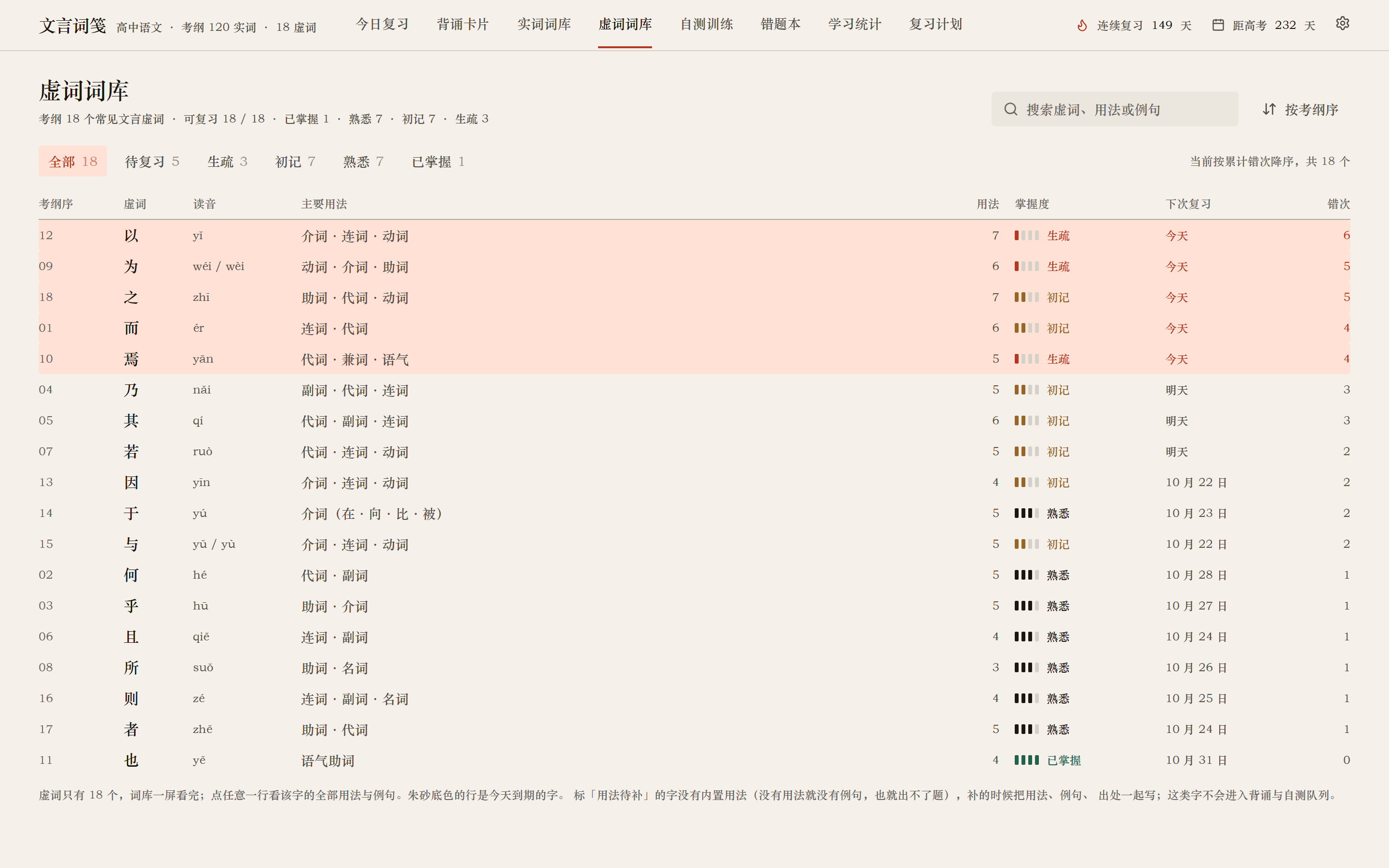Open the settings gear icon
Image resolution: width=1389 pixels, height=868 pixels.
[x=1342, y=24]
